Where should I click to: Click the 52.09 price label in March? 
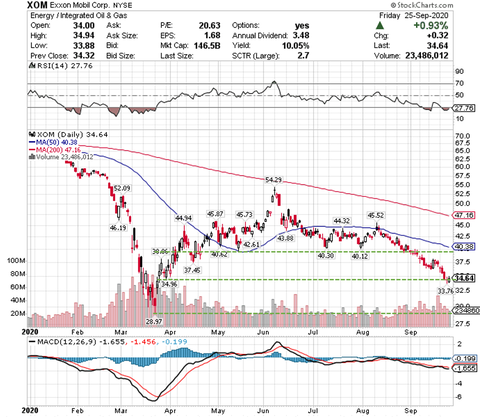pyautogui.click(x=122, y=188)
